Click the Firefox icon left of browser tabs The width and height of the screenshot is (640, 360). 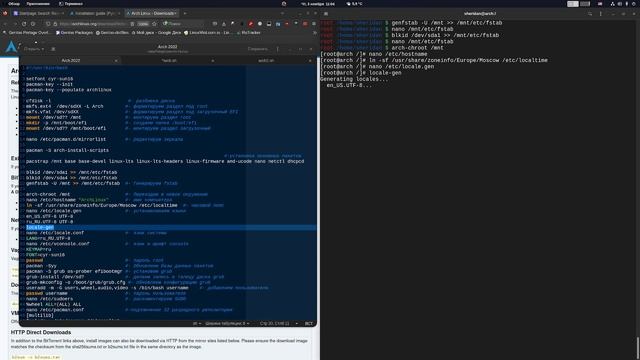[x=5, y=13]
